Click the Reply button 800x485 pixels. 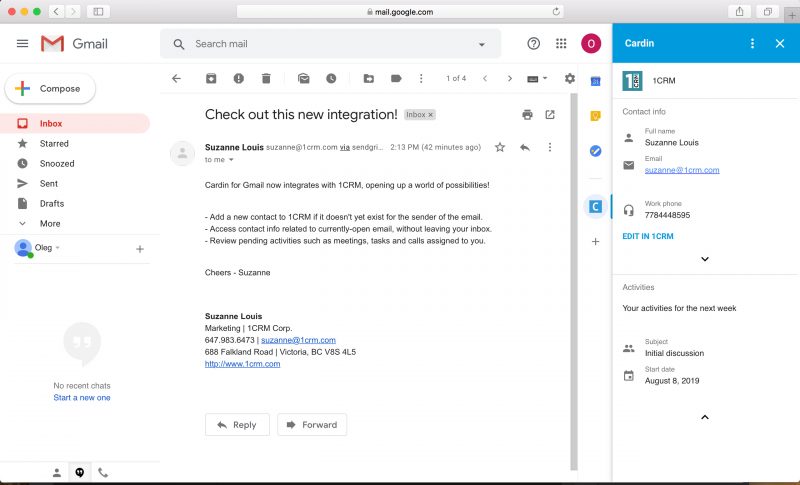click(x=237, y=425)
